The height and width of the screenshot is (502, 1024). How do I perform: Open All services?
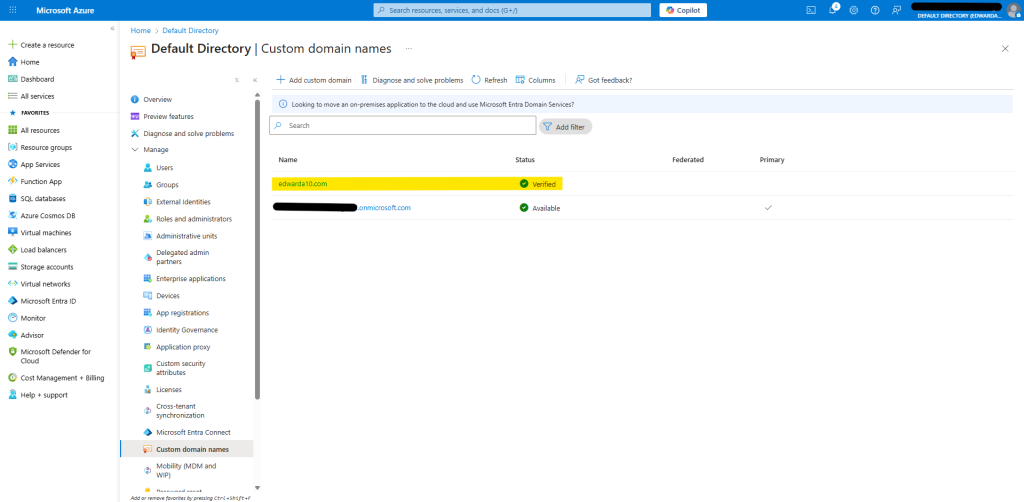point(31,96)
